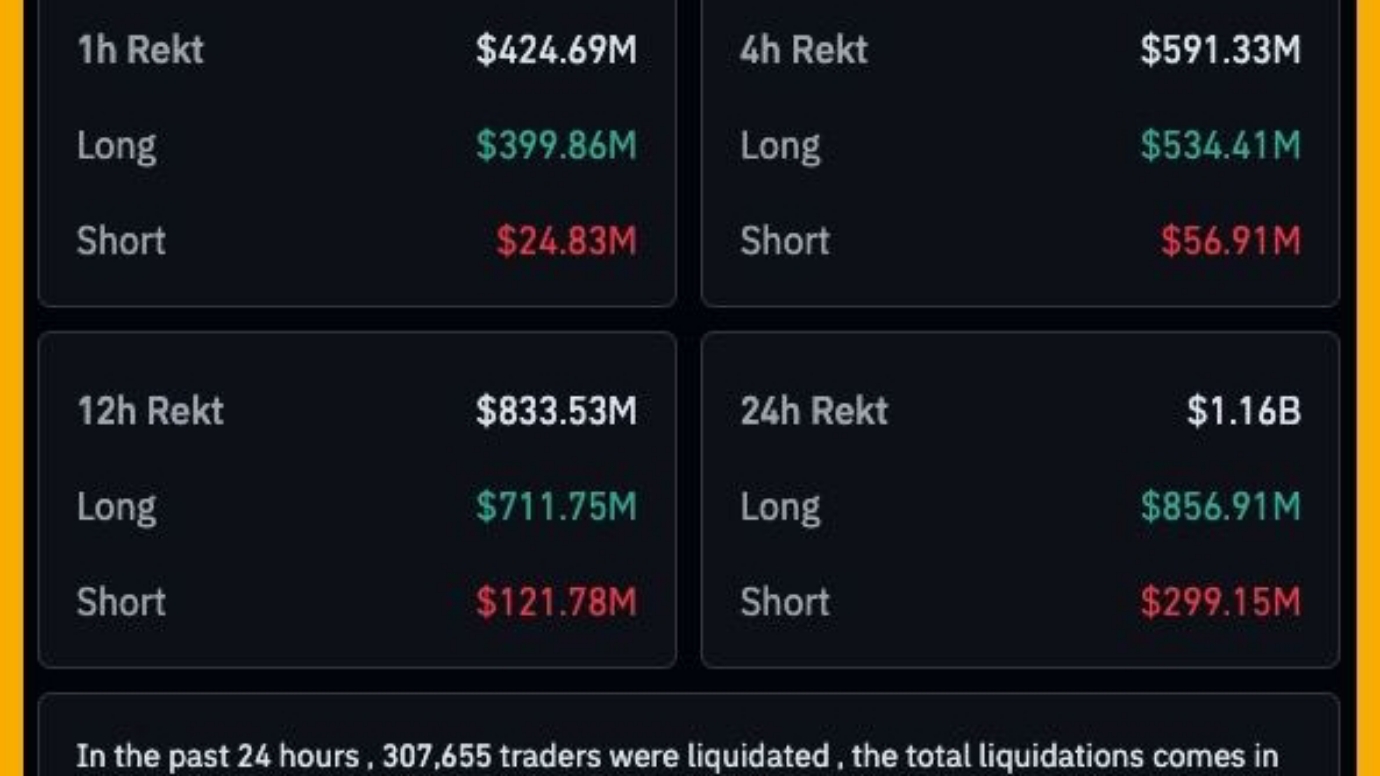Click the 12h short value $121.78M
1380x776 pixels.
(556, 602)
